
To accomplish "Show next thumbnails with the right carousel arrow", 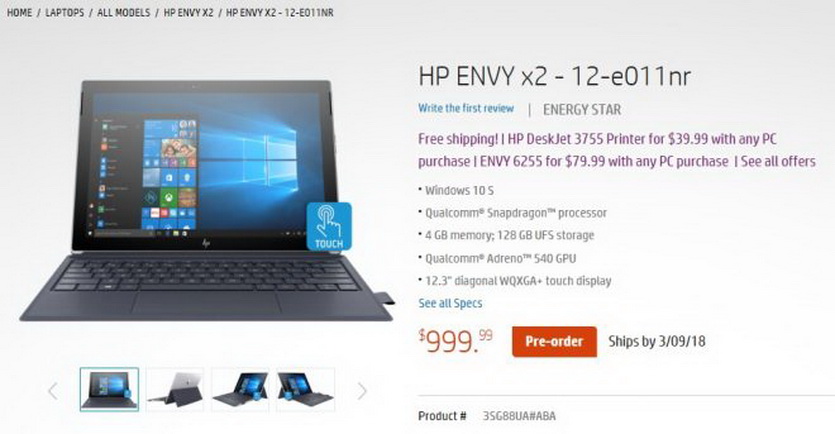I will click(x=362, y=391).
